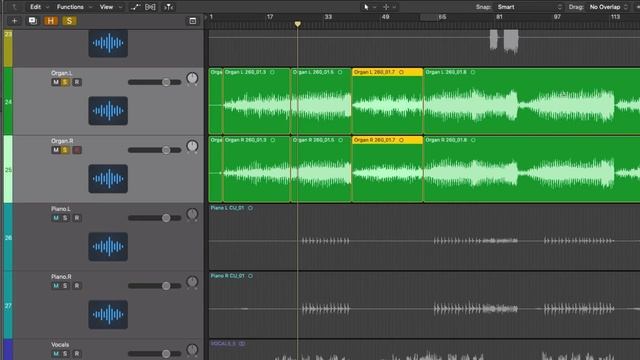Click the Piano.L pan knob
This screenshot has height=360, width=640.
tap(192, 214)
